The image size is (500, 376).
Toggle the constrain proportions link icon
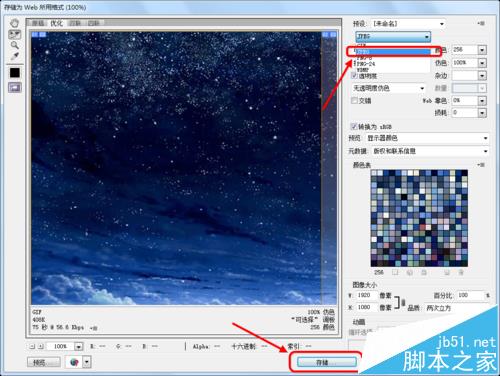tap(403, 302)
